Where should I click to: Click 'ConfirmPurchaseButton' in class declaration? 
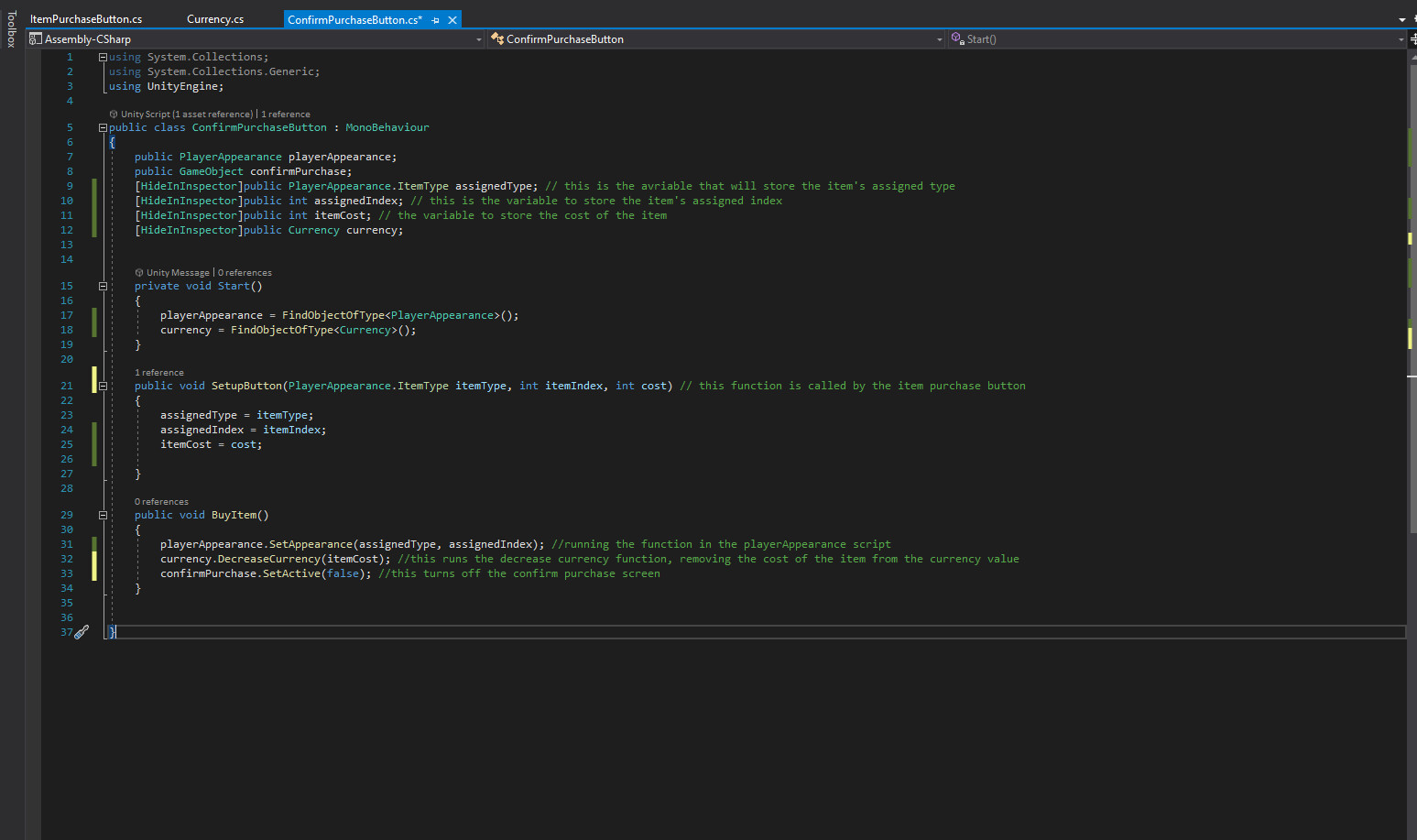(259, 127)
